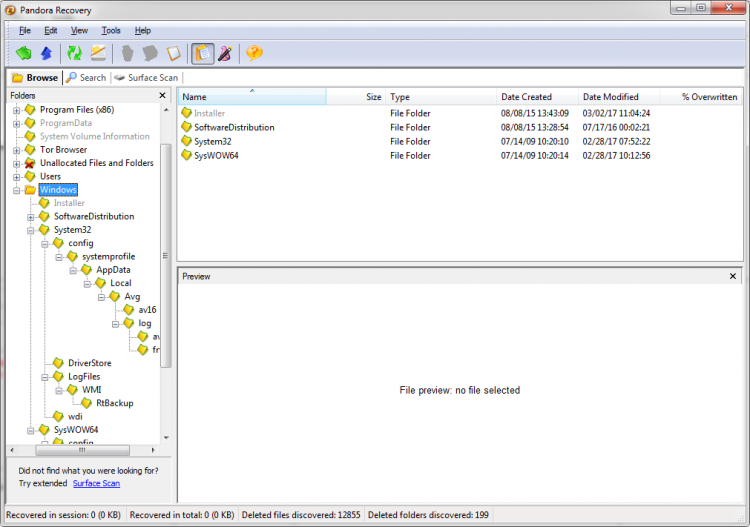Collapse the systemprofile tree node

click(59, 257)
